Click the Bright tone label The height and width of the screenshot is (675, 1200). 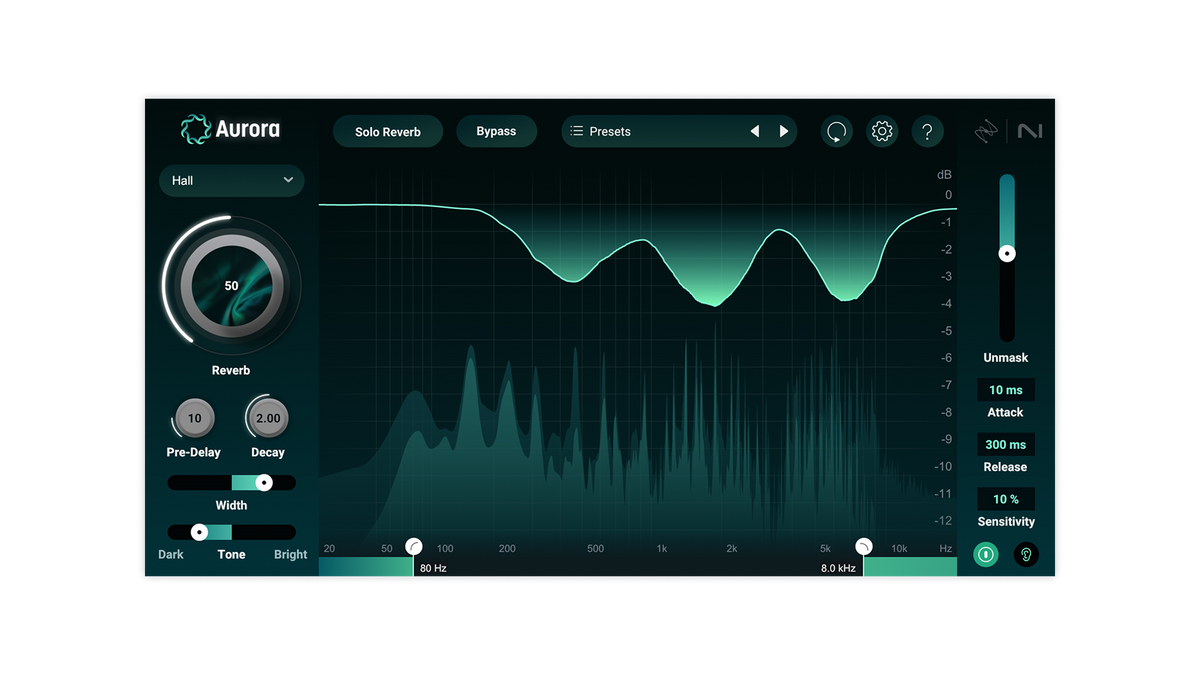click(x=291, y=555)
